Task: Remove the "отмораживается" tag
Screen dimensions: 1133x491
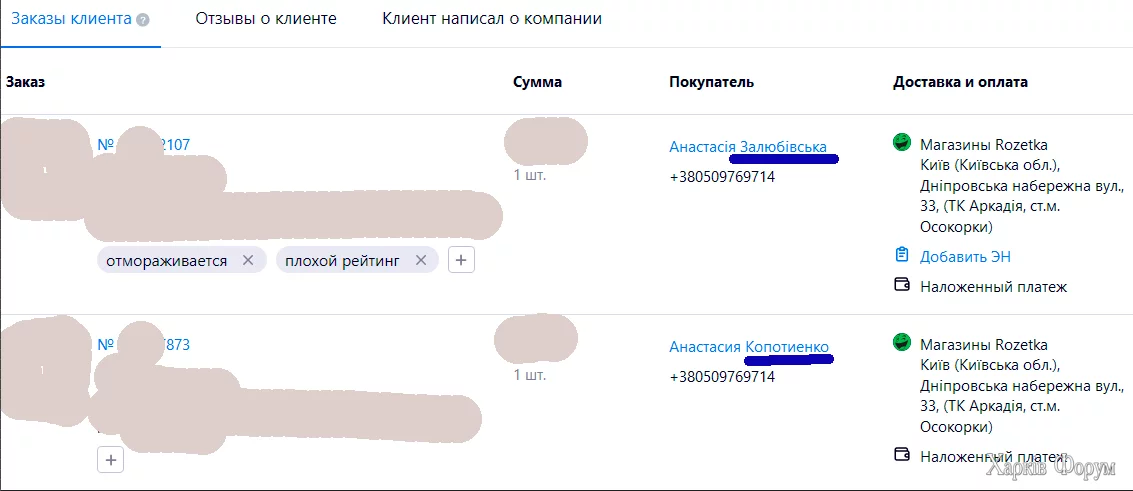Action: (248, 260)
